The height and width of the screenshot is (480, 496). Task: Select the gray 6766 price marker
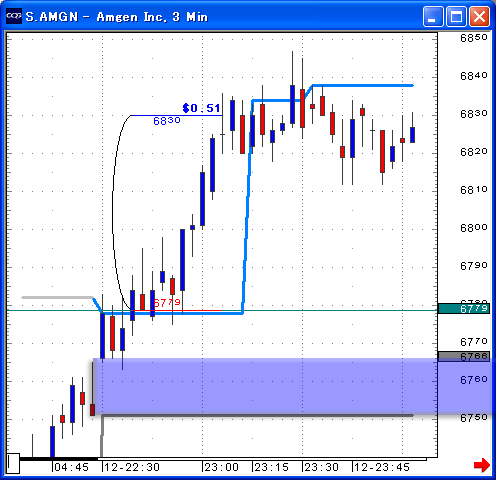464,356
